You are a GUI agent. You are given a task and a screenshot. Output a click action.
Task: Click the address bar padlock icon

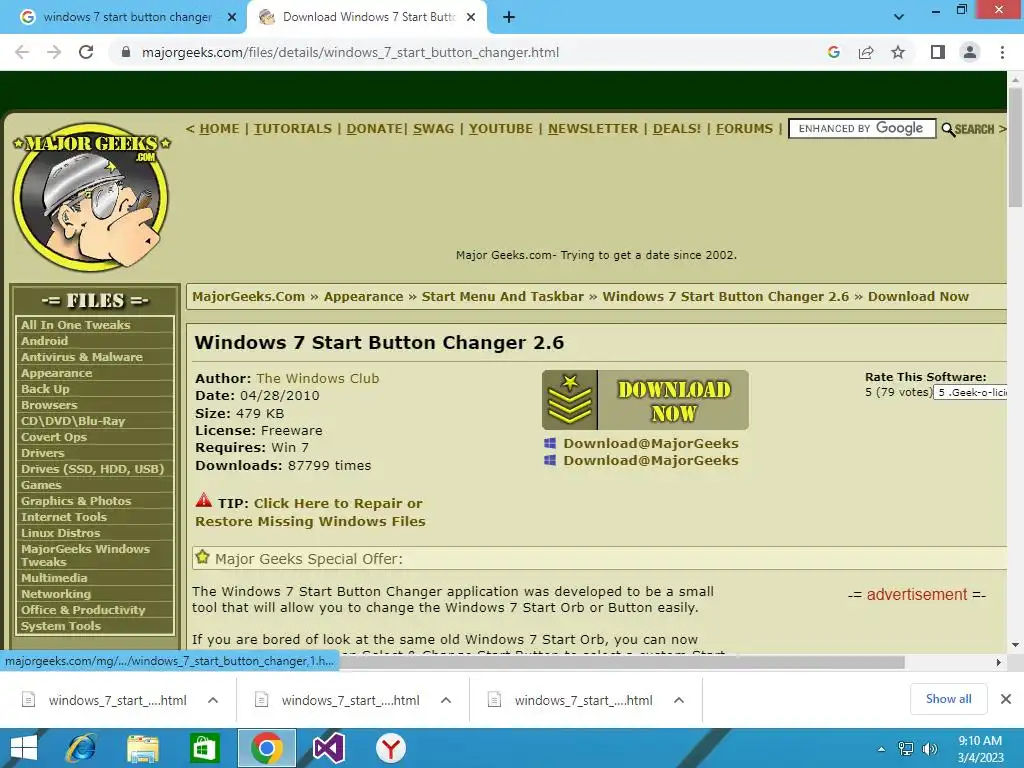pyautogui.click(x=126, y=52)
